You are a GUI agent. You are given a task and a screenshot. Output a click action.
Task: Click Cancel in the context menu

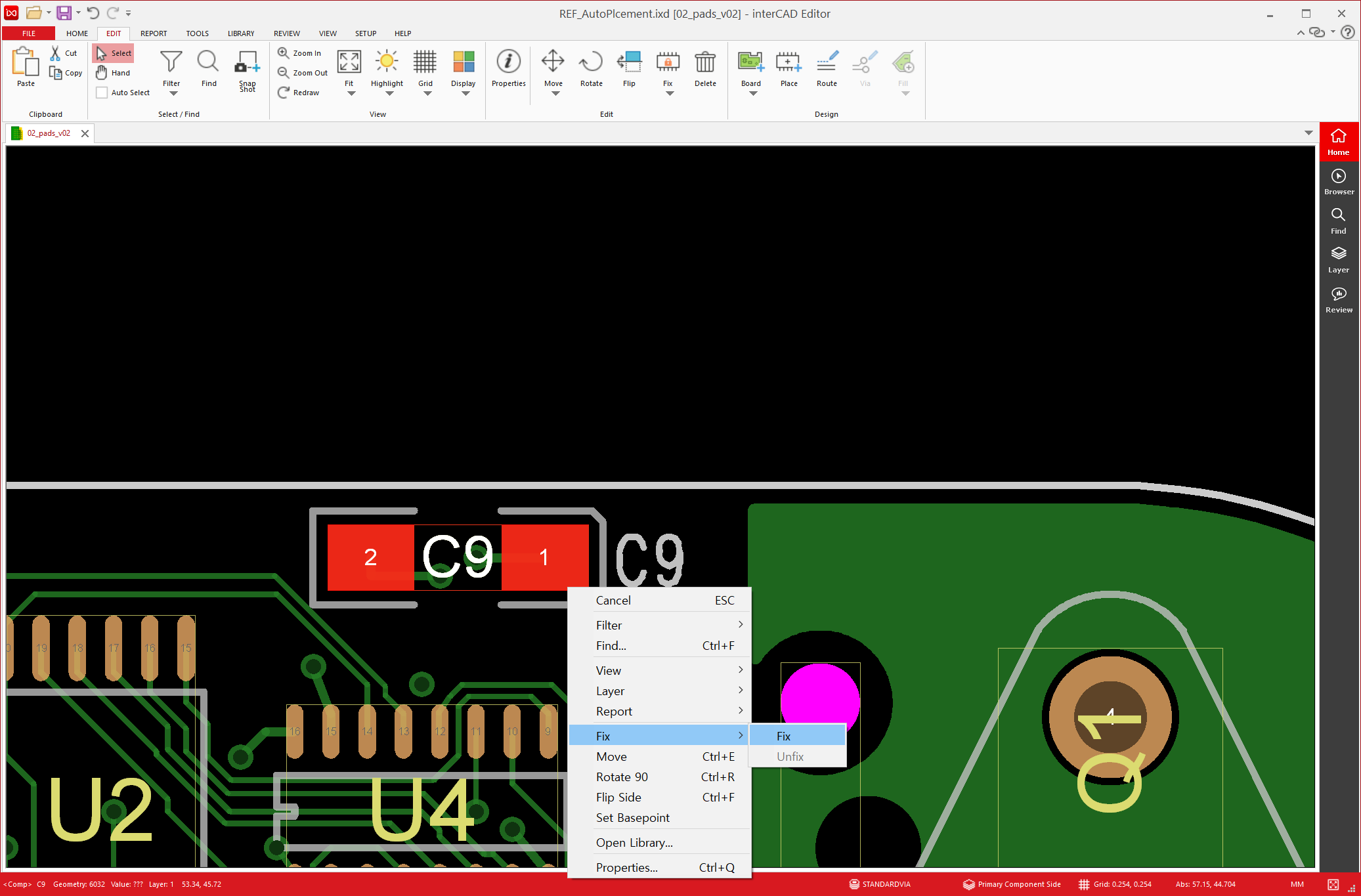click(613, 600)
